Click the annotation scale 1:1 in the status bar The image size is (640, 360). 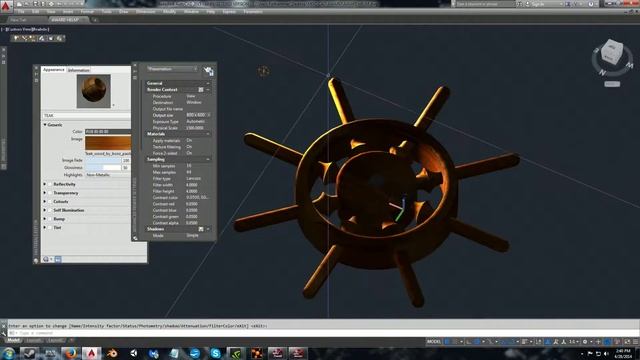pyautogui.click(x=572, y=341)
